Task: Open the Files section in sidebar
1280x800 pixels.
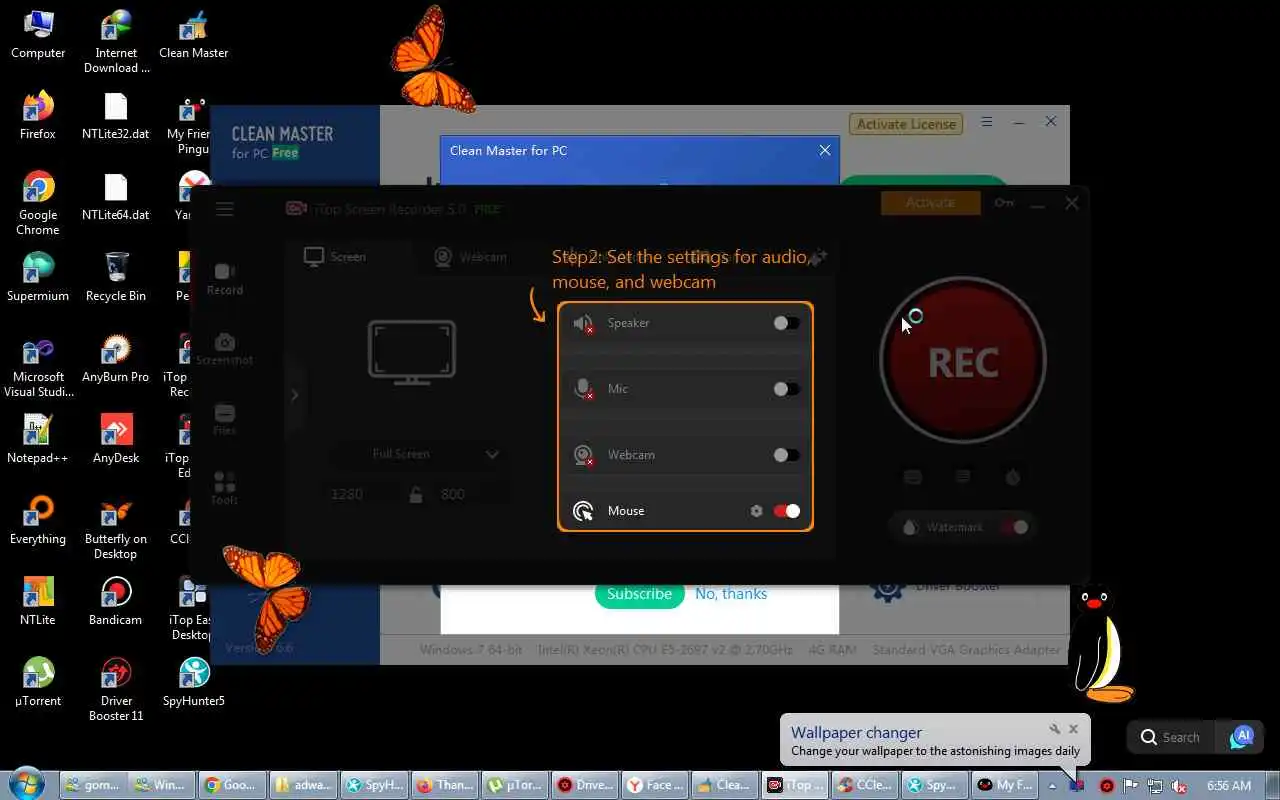Action: point(225,420)
